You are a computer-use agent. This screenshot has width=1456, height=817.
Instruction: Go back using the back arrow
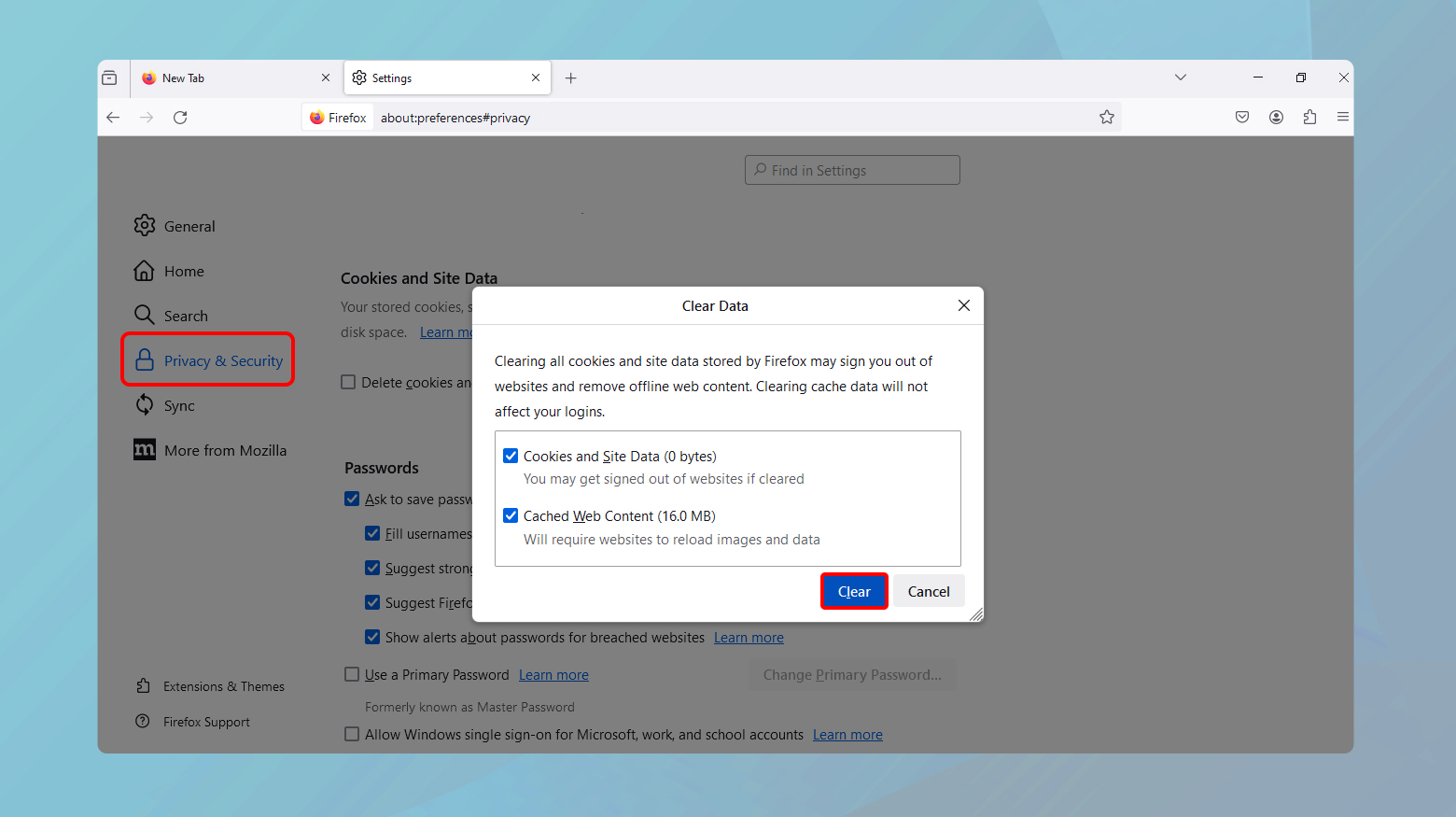(x=113, y=118)
